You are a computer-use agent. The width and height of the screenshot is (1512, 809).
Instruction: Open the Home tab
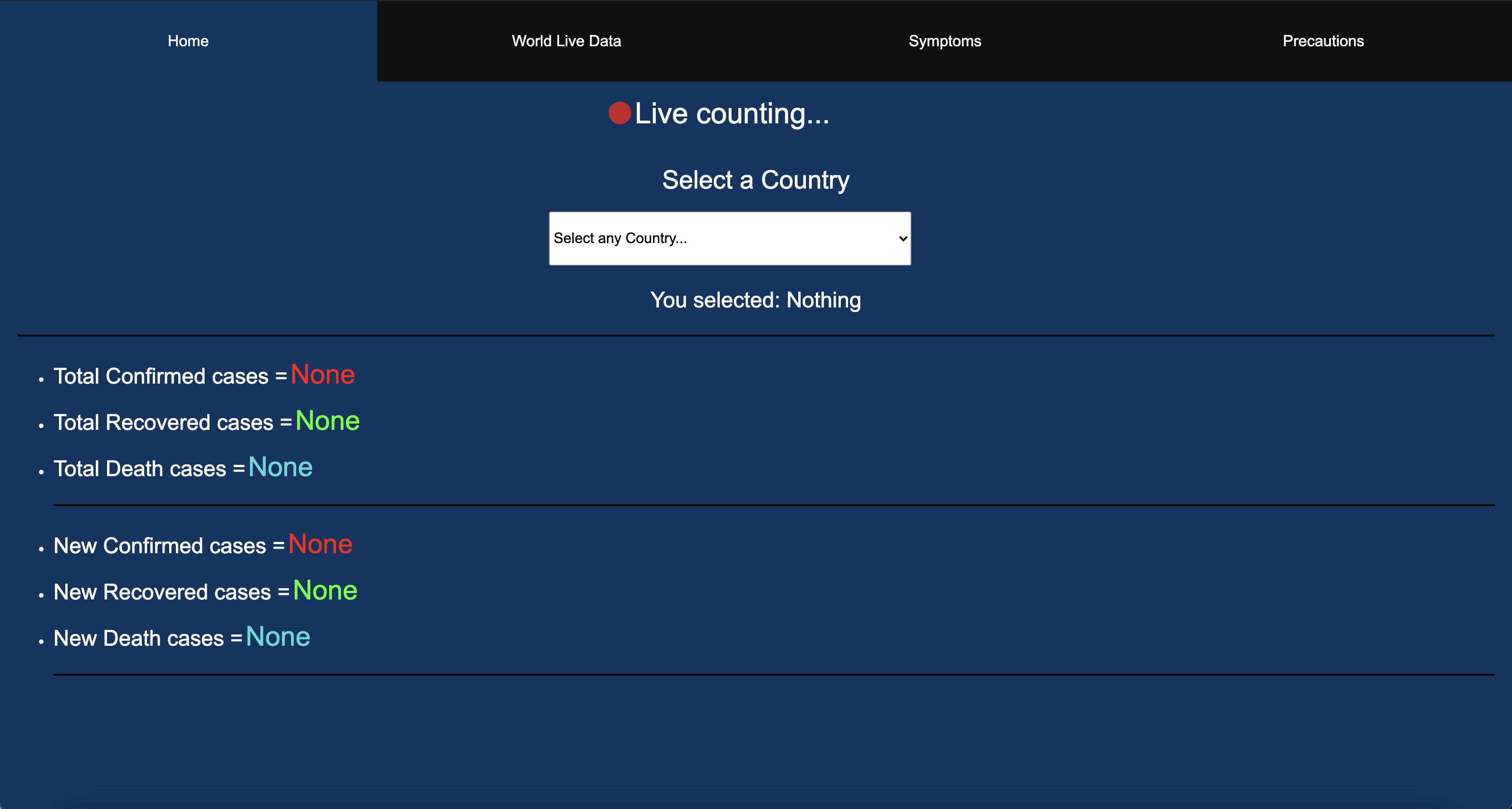[x=188, y=41]
